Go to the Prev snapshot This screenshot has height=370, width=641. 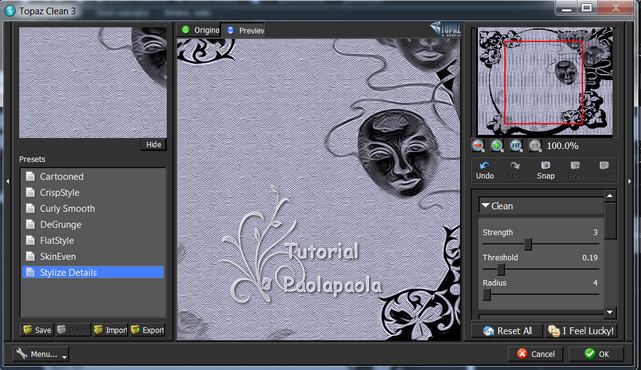coord(576,170)
